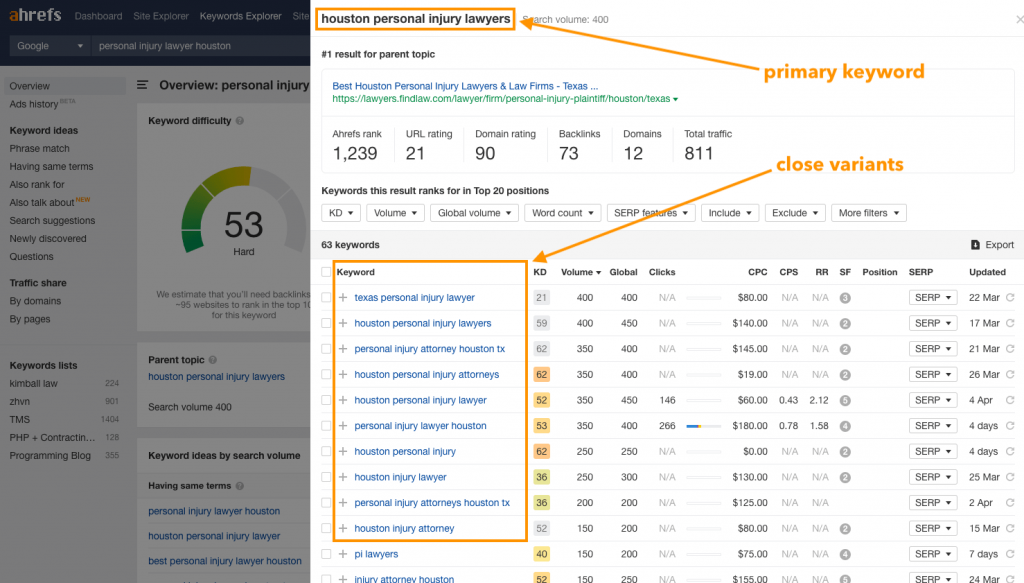
Task: Click the Keyword difficulty help icon
Action: tap(240, 121)
